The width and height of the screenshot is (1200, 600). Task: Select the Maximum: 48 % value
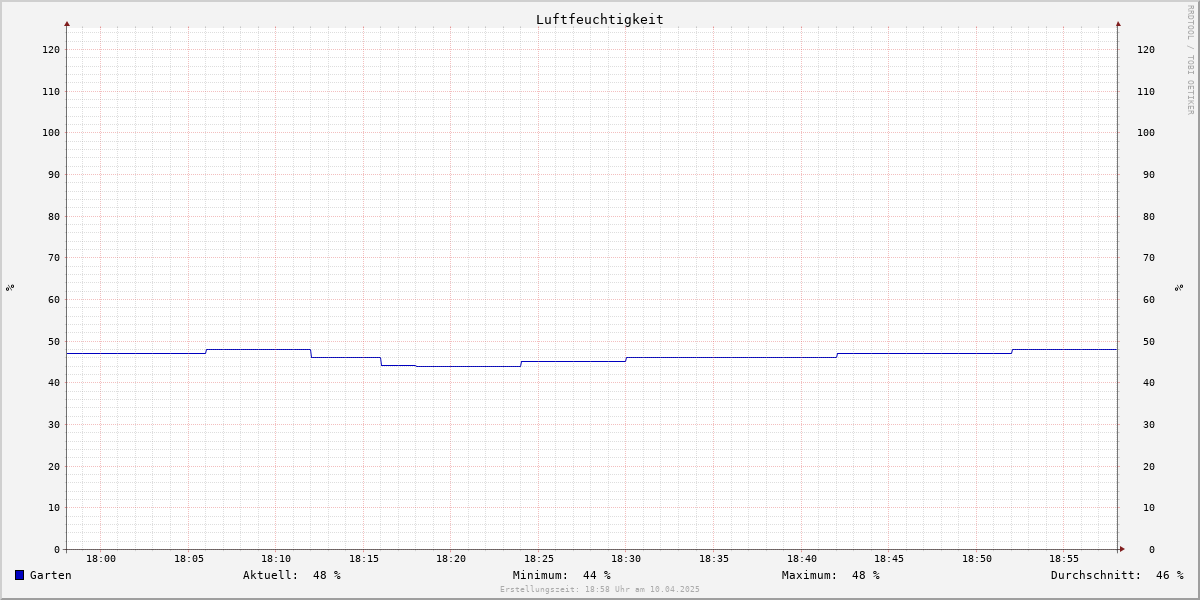coord(831,575)
